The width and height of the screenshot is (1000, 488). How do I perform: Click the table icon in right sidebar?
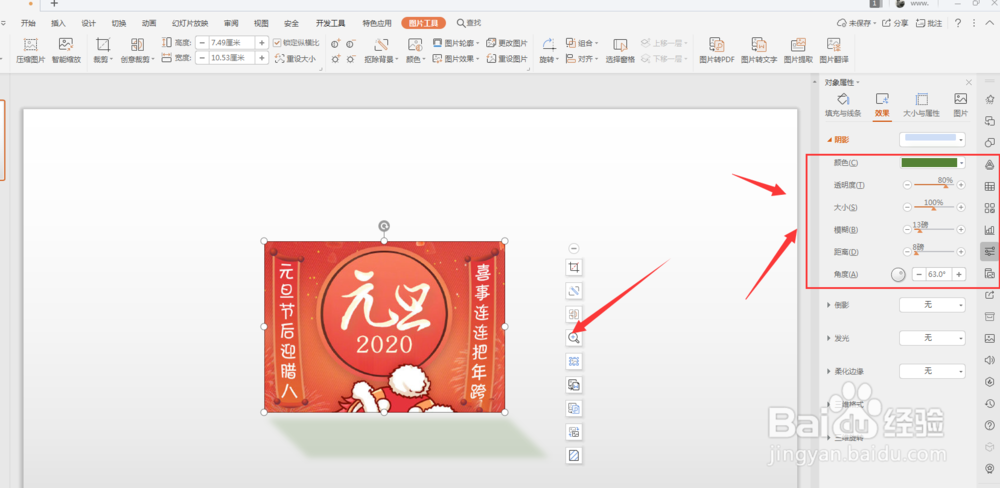coord(990,186)
